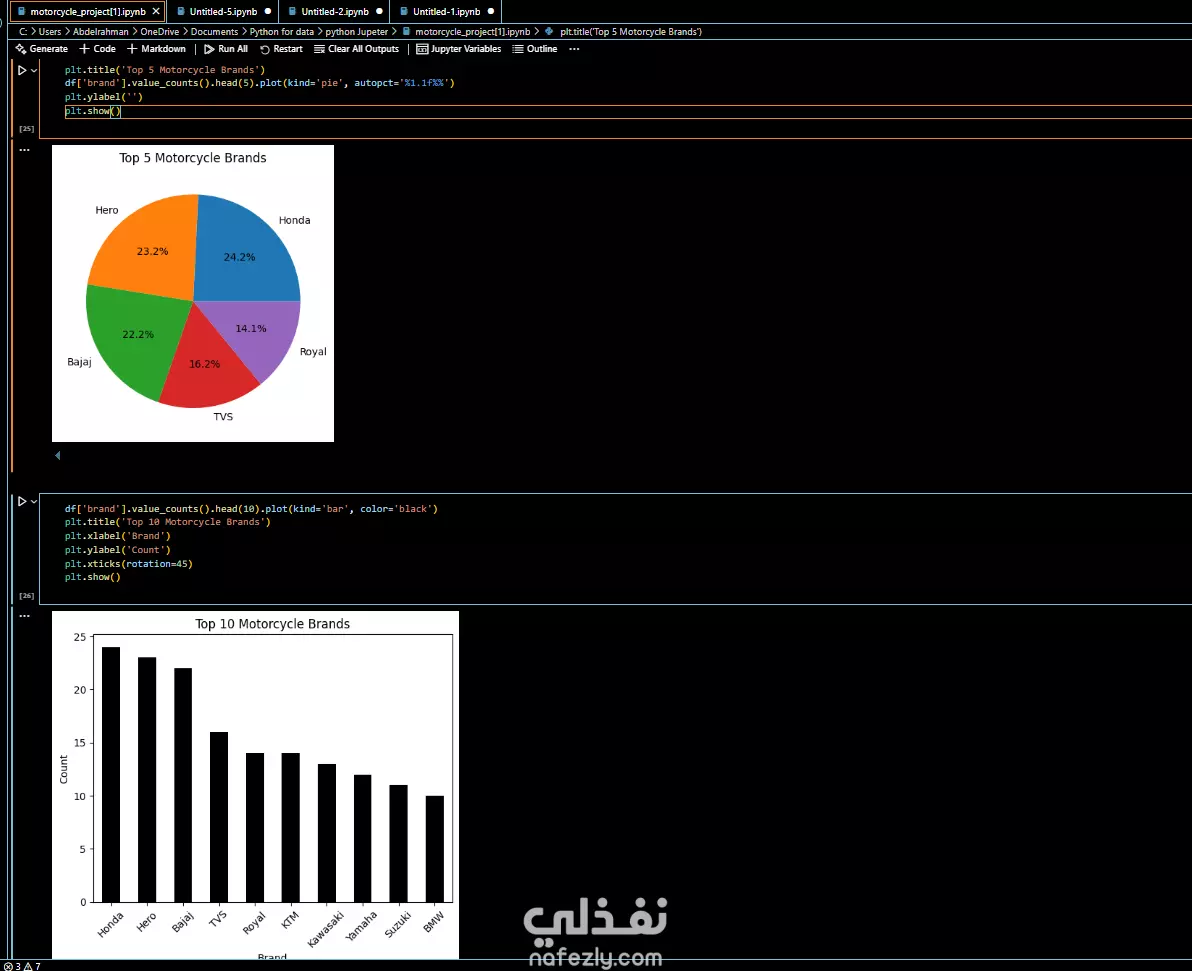Click the warnings count in status bar
Image resolution: width=1192 pixels, height=971 pixels.
coord(33,966)
